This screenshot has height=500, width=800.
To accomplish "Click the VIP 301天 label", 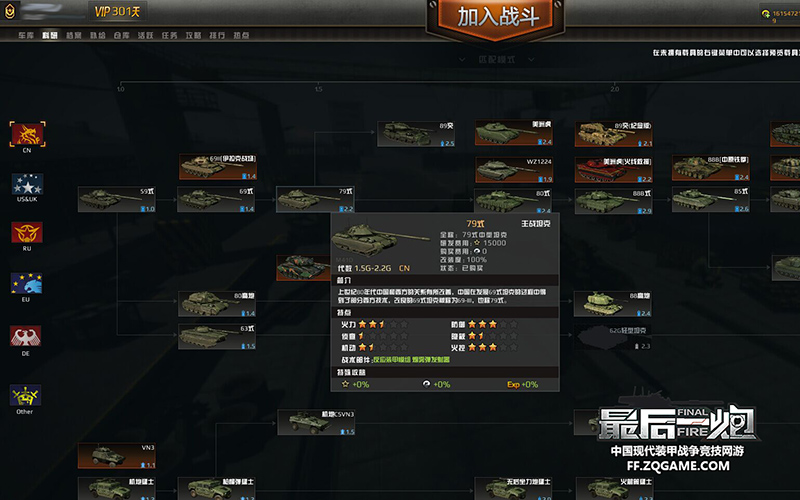I will (x=117, y=12).
